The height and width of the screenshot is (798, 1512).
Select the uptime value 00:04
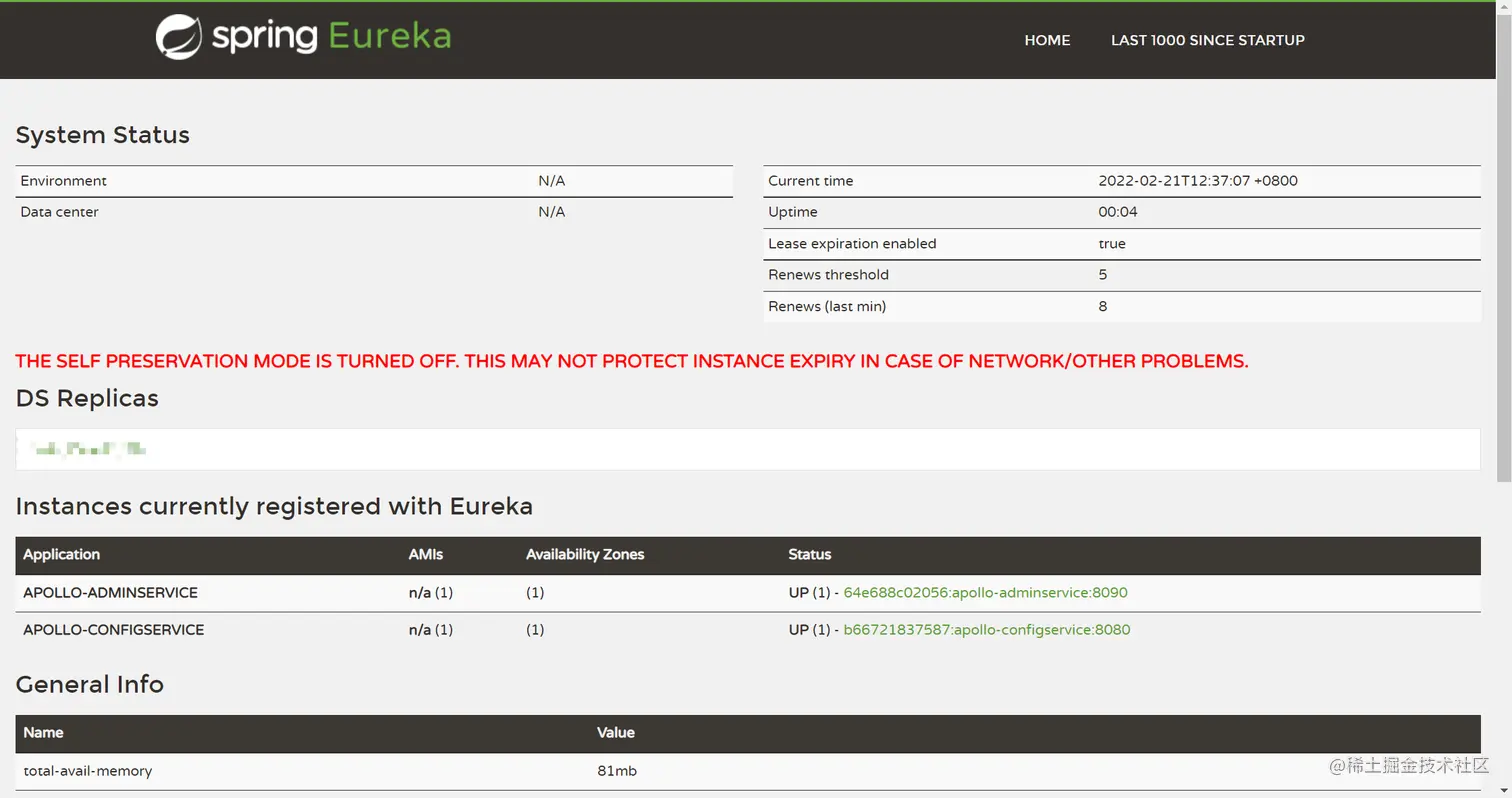tap(1117, 212)
